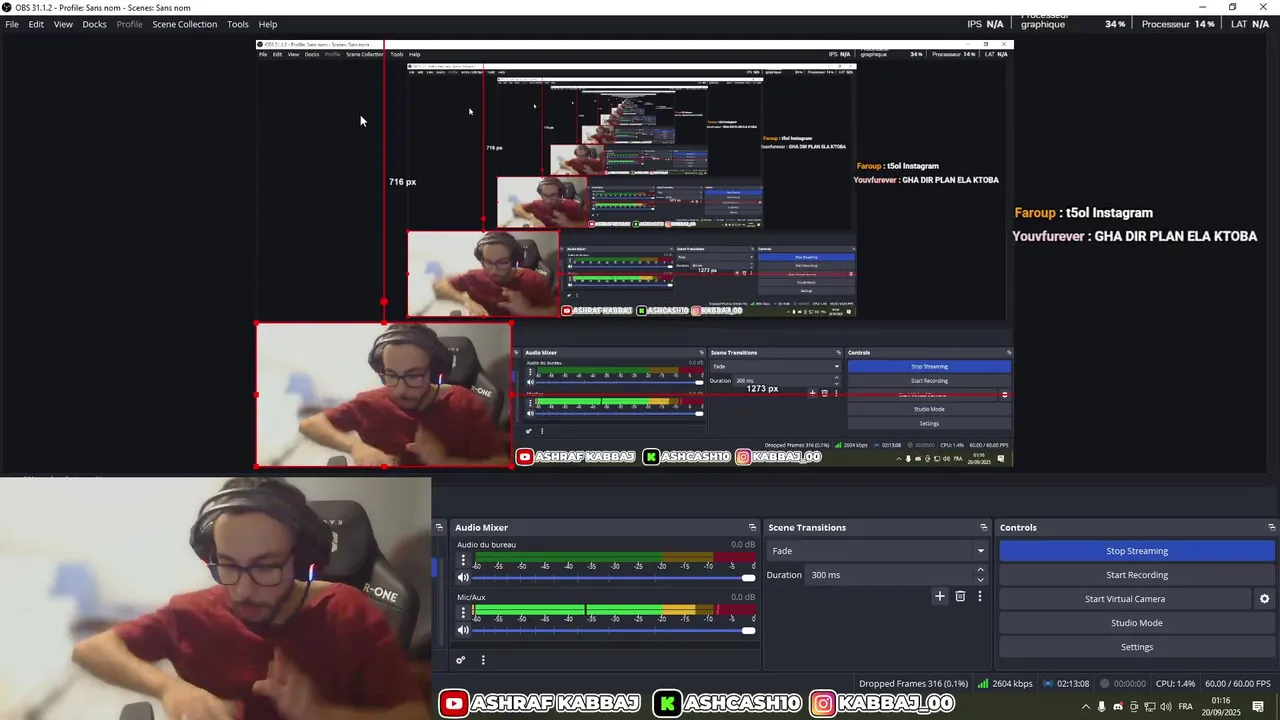Image resolution: width=1280 pixels, height=720 pixels.
Task: Click the Mic/Aux audio level meter
Action: (x=613, y=609)
